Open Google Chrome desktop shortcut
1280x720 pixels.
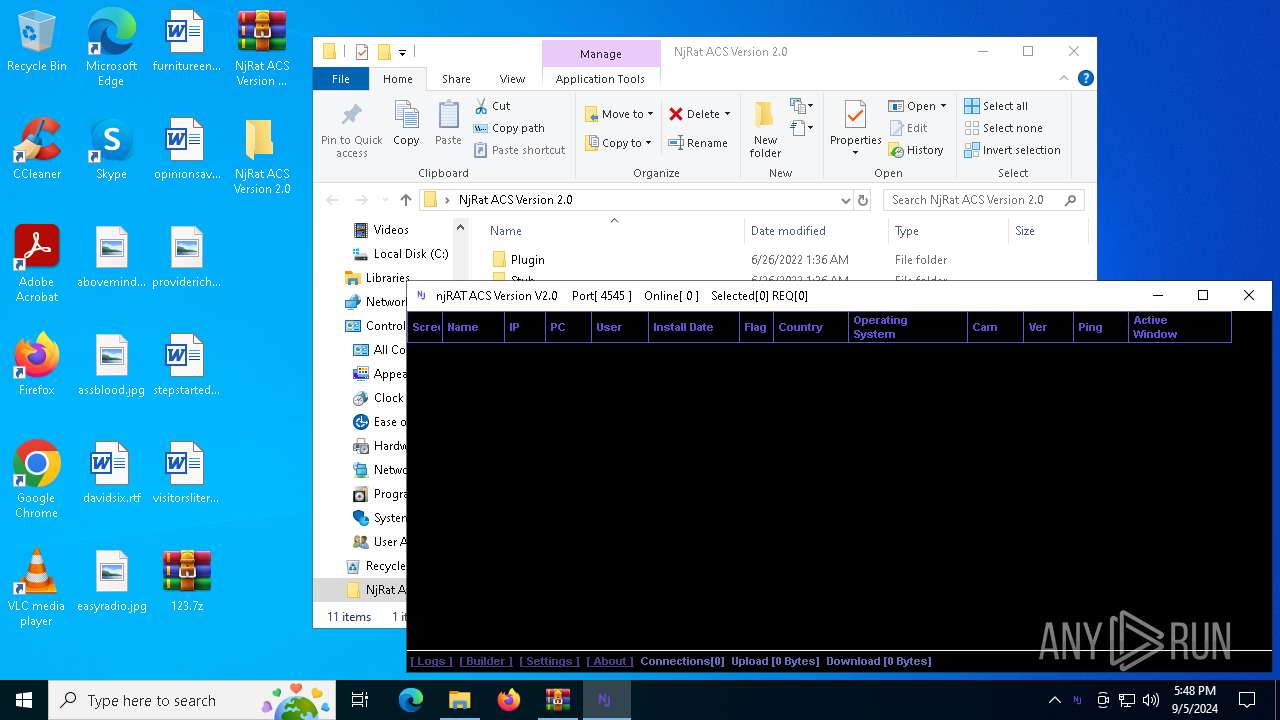pos(37,480)
